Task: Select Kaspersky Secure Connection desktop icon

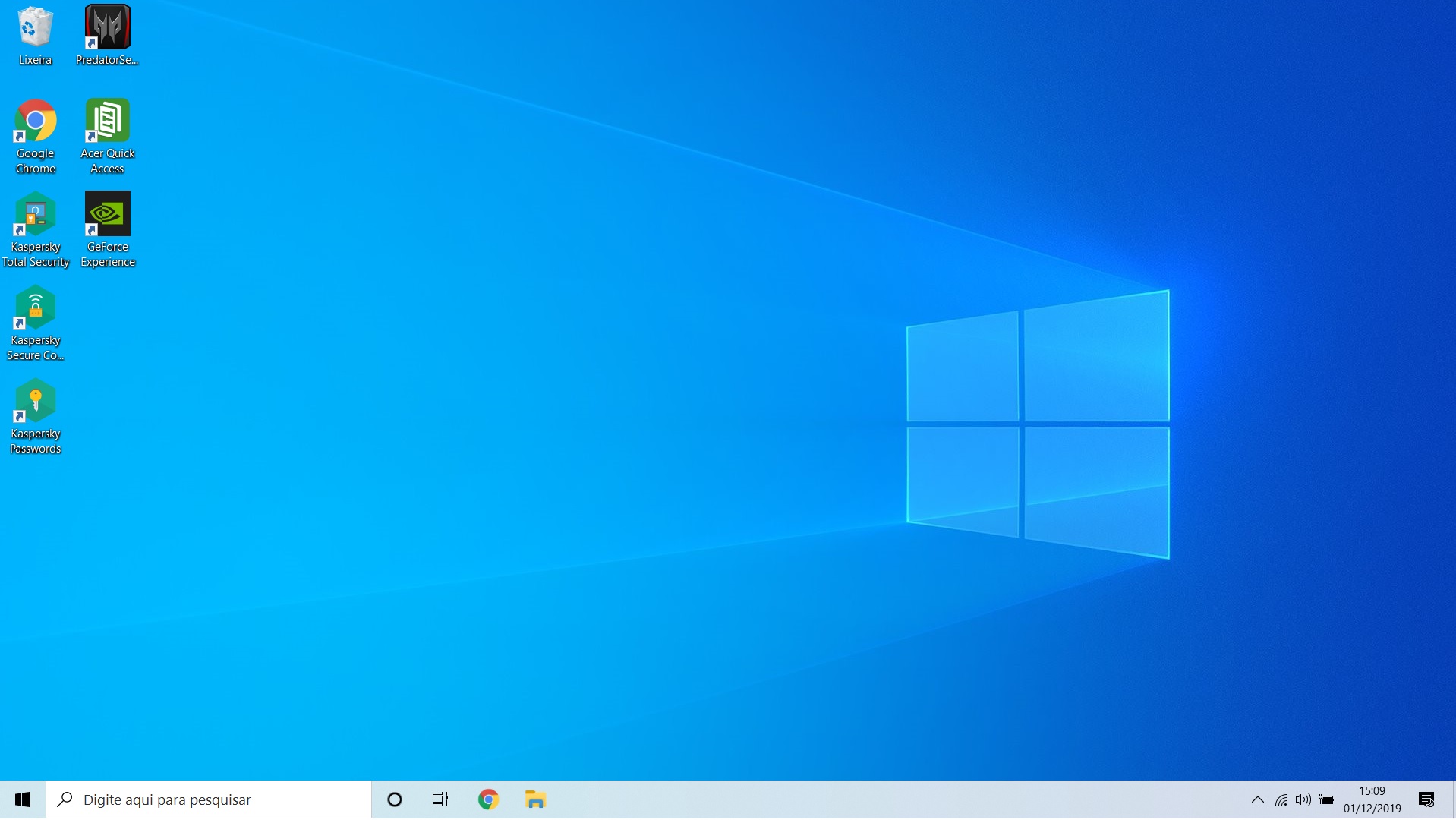Action: click(x=35, y=323)
